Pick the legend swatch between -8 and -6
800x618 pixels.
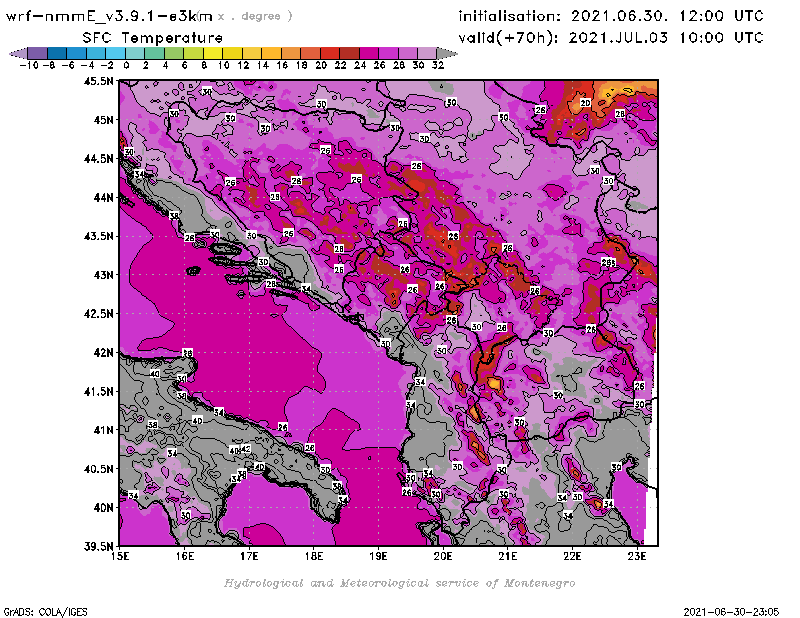pyautogui.click(x=57, y=53)
